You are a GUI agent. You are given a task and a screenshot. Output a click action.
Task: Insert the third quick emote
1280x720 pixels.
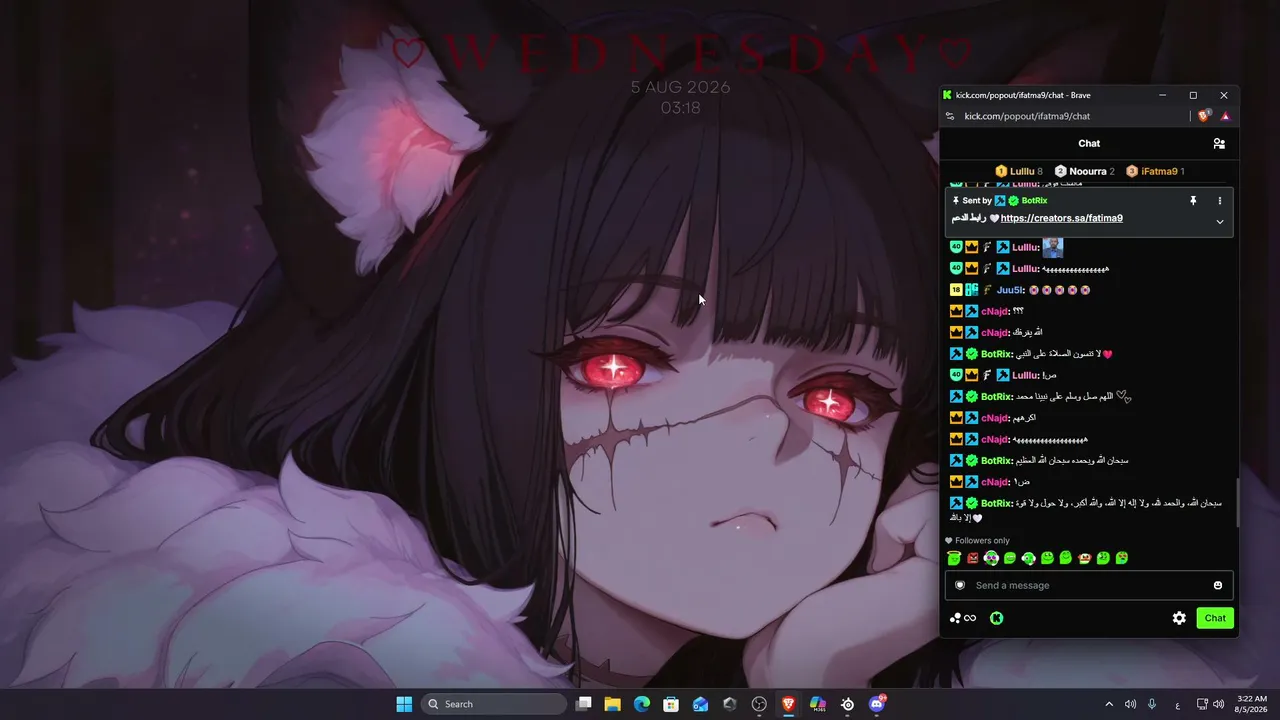tap(991, 558)
